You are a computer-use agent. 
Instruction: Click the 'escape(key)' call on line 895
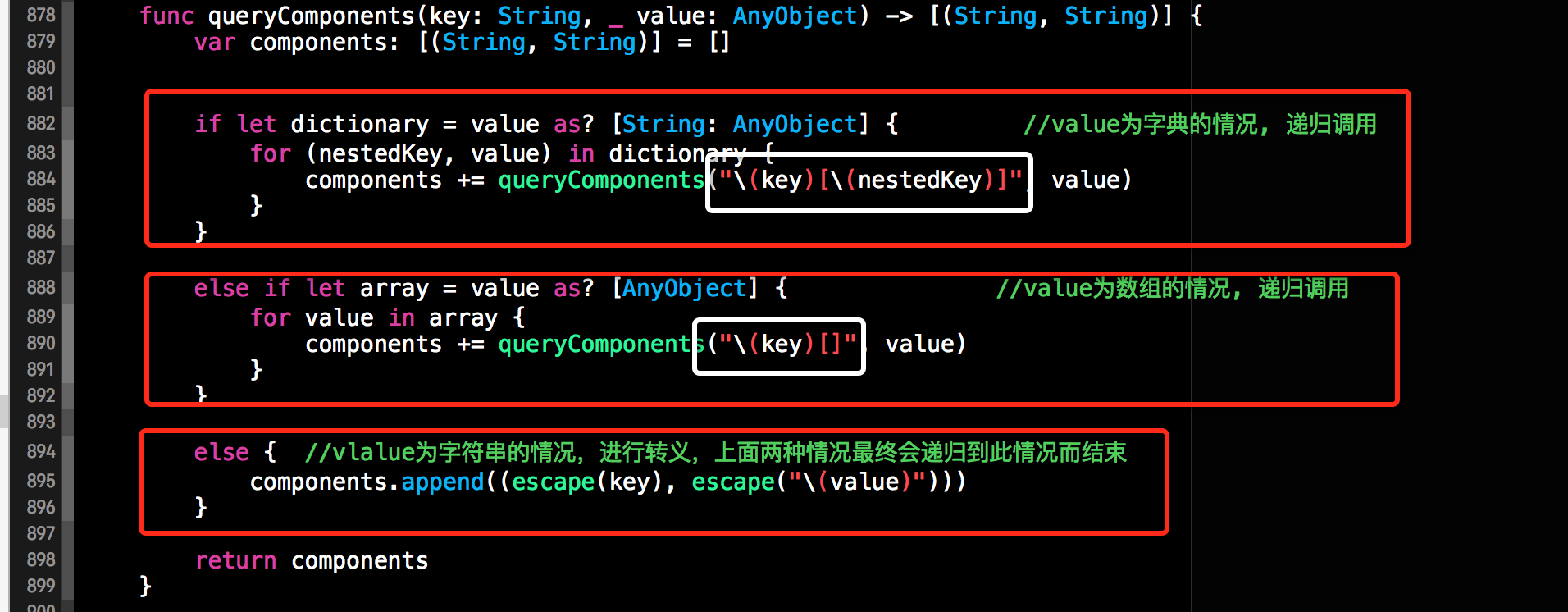click(x=586, y=482)
